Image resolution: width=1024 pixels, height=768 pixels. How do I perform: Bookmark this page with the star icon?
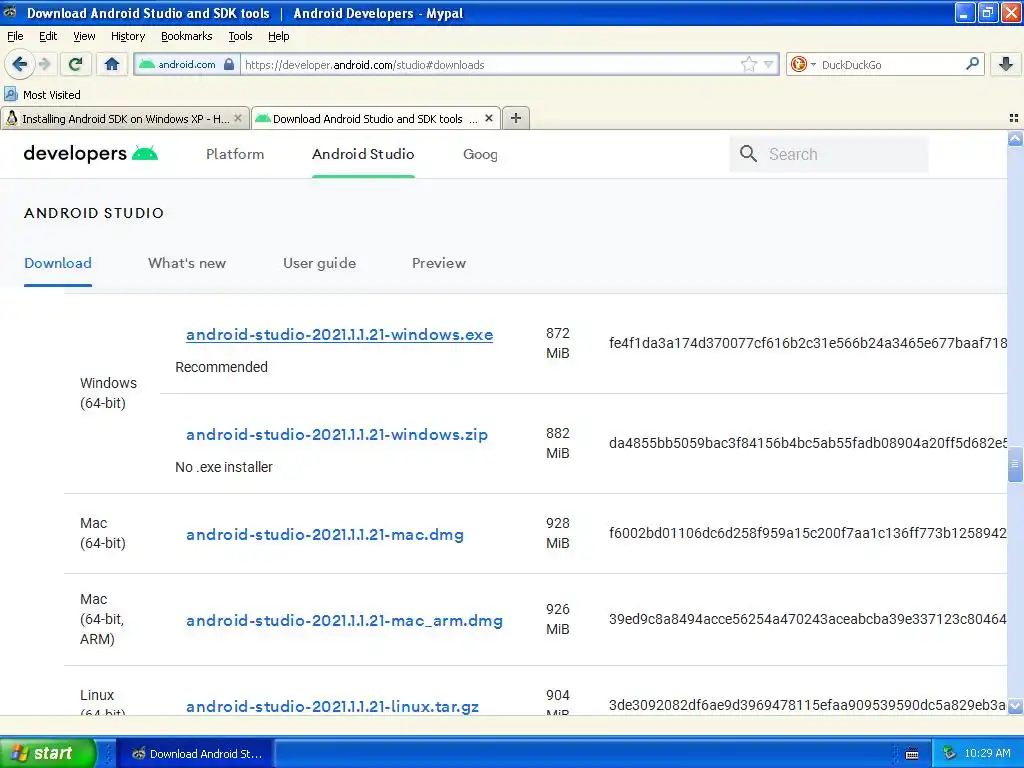click(x=748, y=64)
